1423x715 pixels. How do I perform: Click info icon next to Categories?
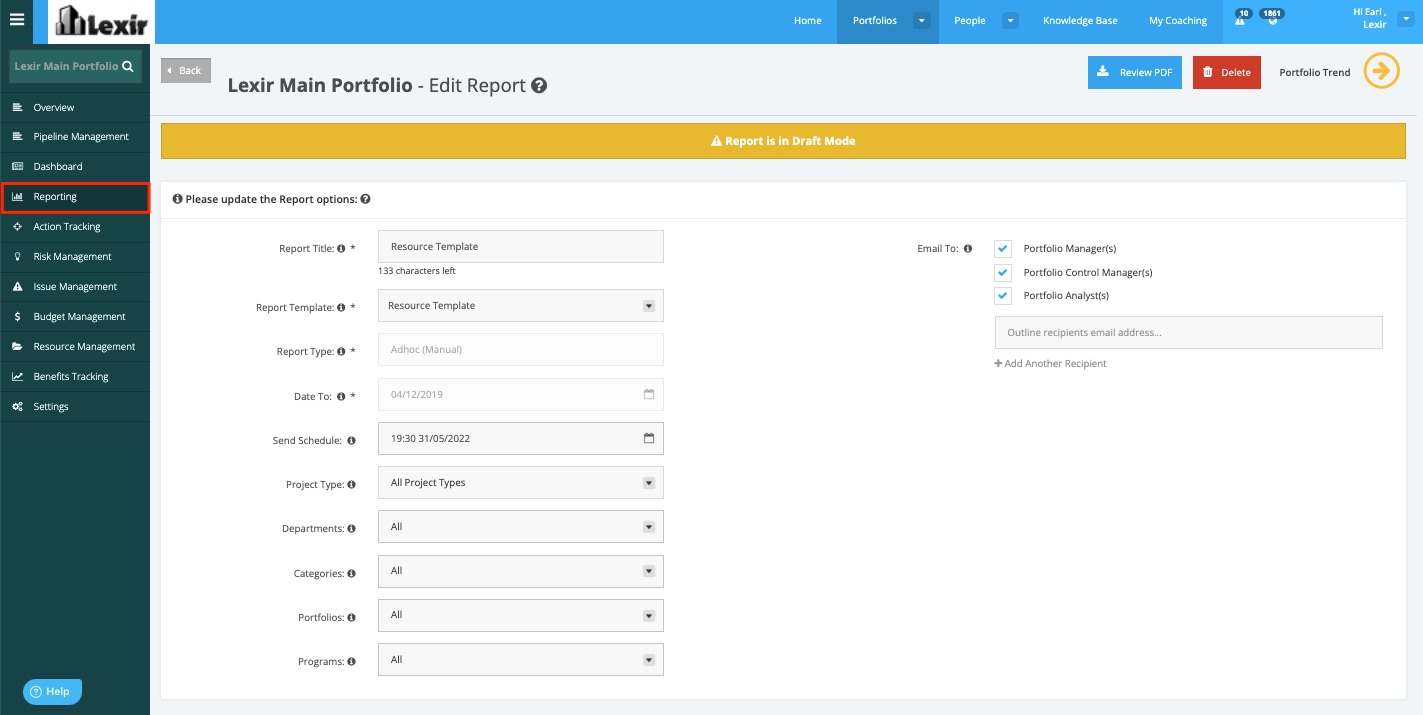click(352, 574)
